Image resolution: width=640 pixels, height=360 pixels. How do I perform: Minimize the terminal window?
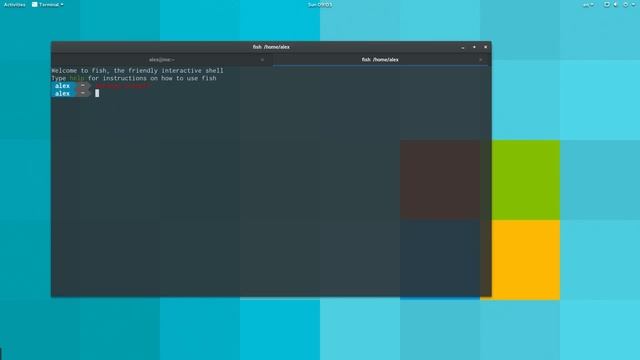[463, 47]
